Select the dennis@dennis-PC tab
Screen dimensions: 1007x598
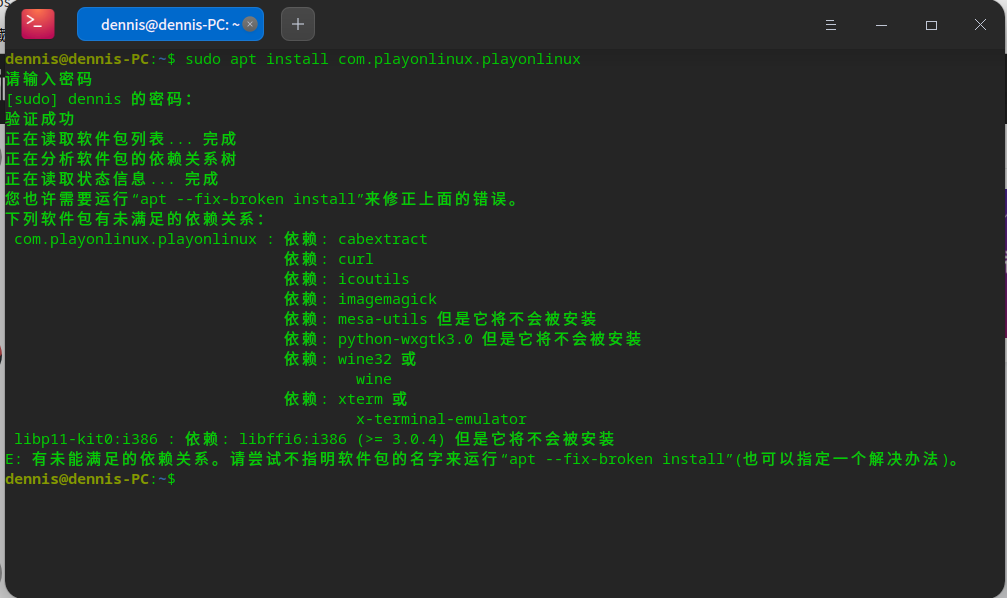[170, 24]
